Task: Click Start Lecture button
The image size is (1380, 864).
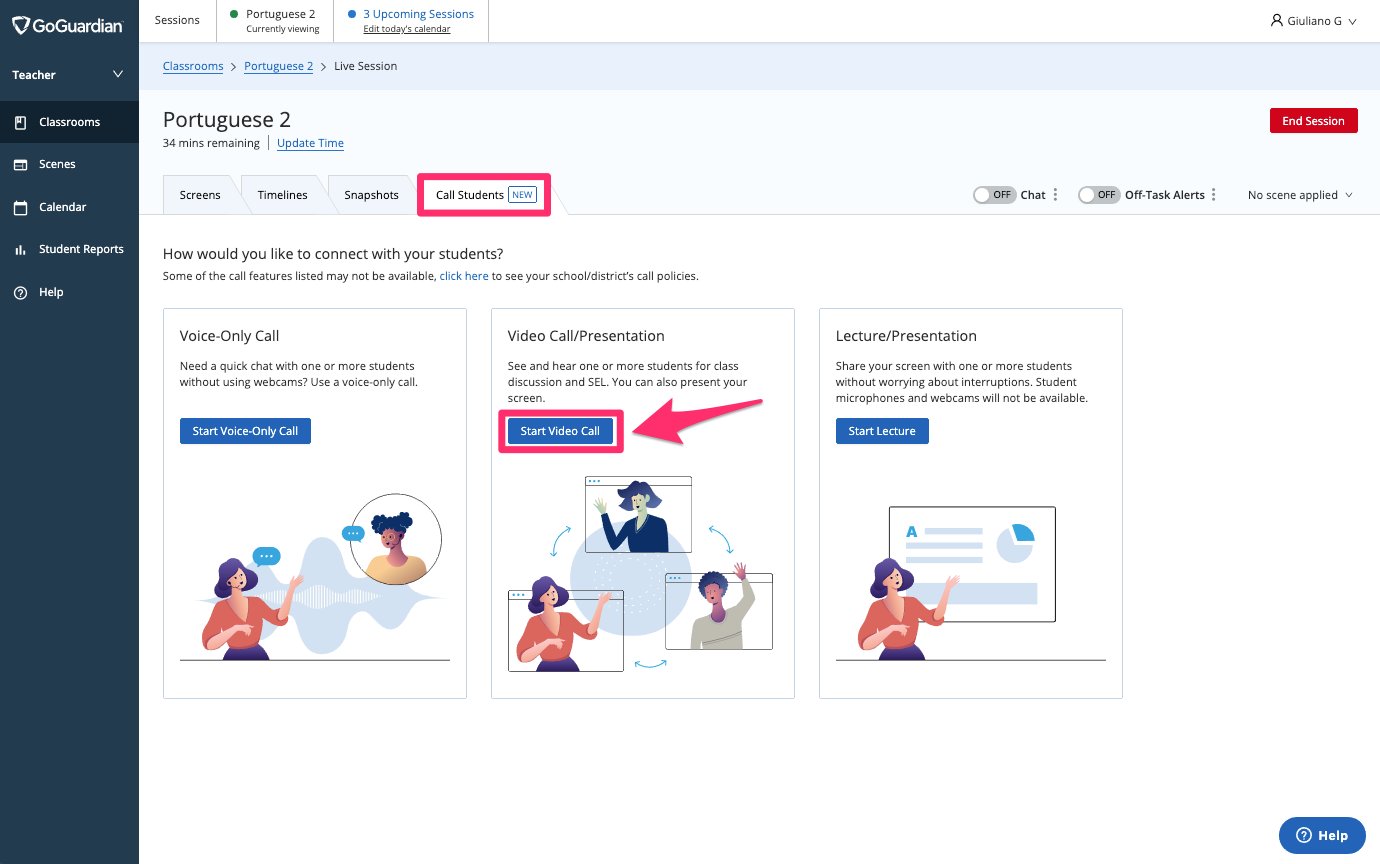Action: pyautogui.click(x=882, y=431)
